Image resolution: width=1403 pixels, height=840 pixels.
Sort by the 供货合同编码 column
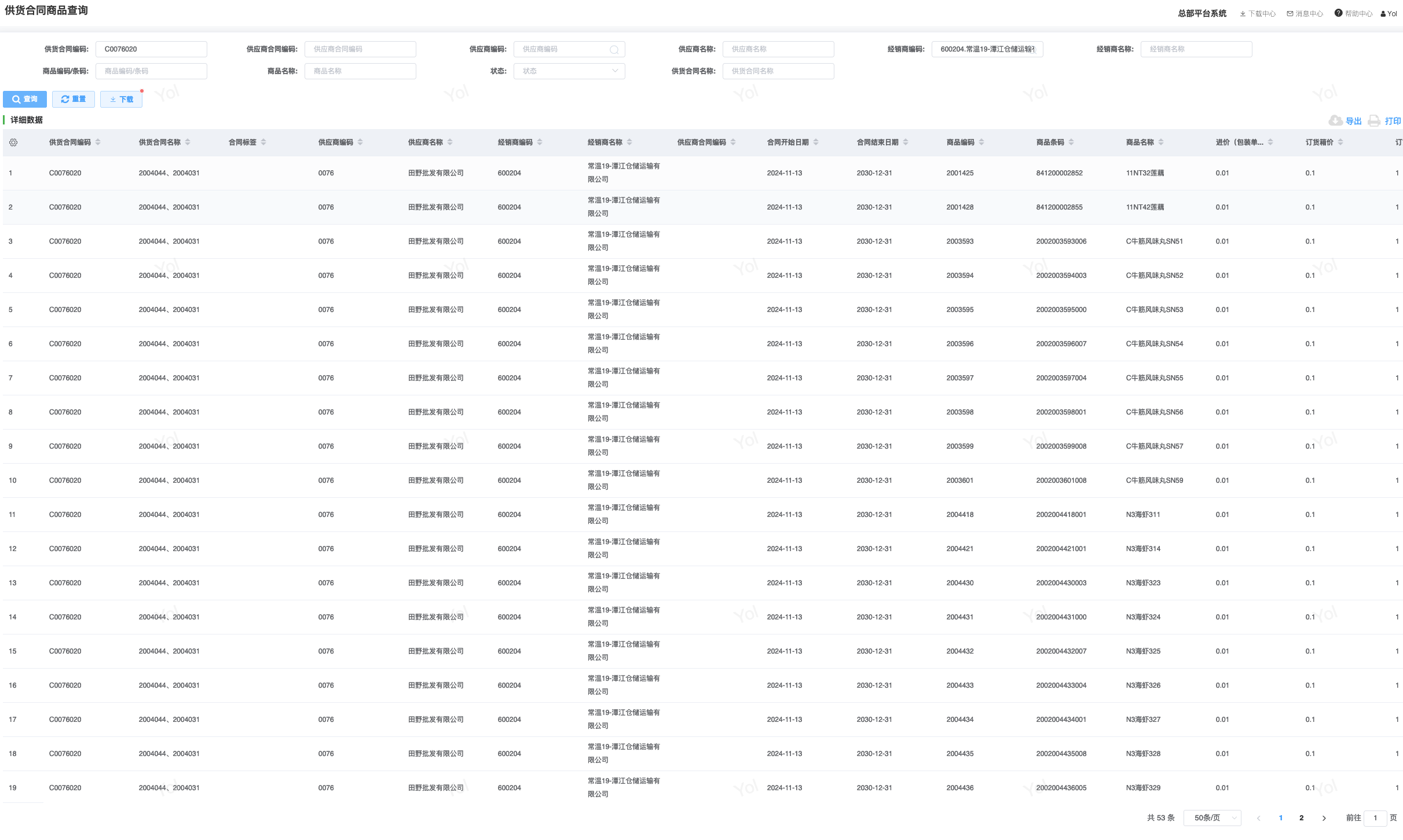click(x=98, y=142)
